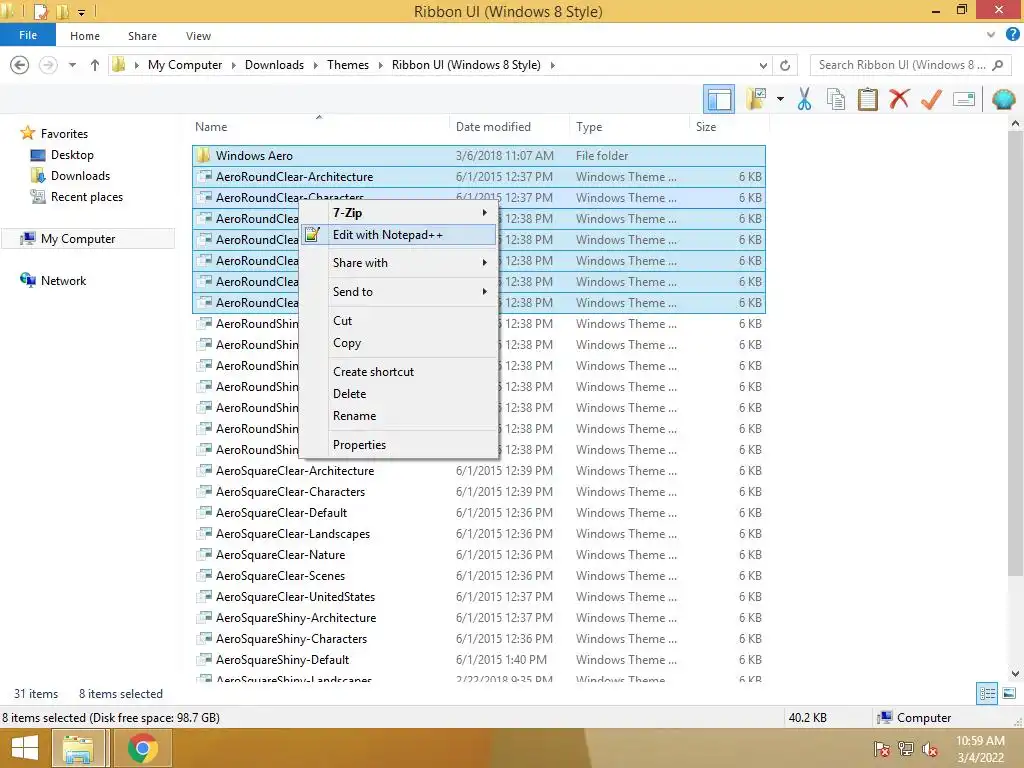
Task: Sort by the Date modified column header
Action: point(493,127)
